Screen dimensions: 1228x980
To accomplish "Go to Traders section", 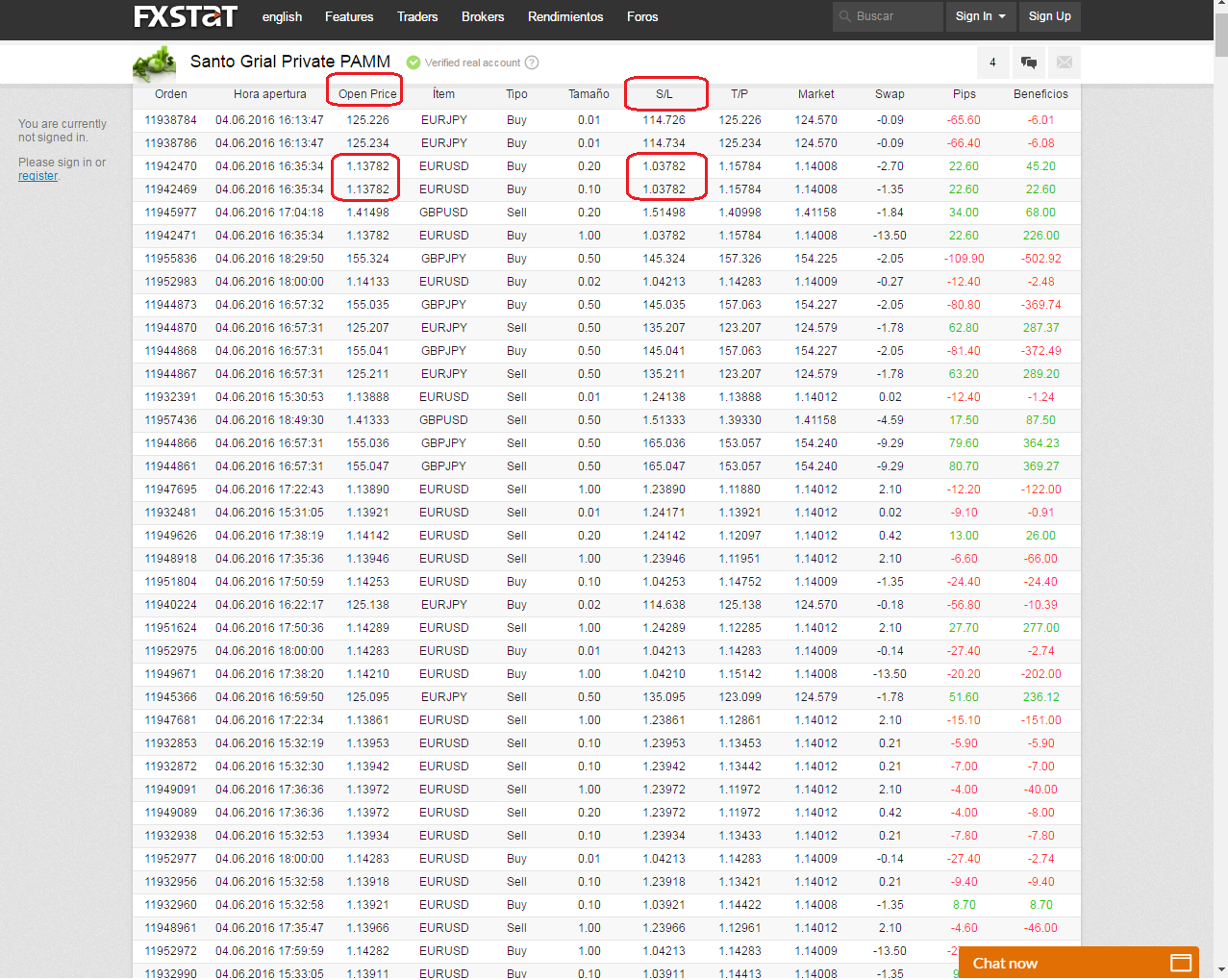I will tap(417, 17).
